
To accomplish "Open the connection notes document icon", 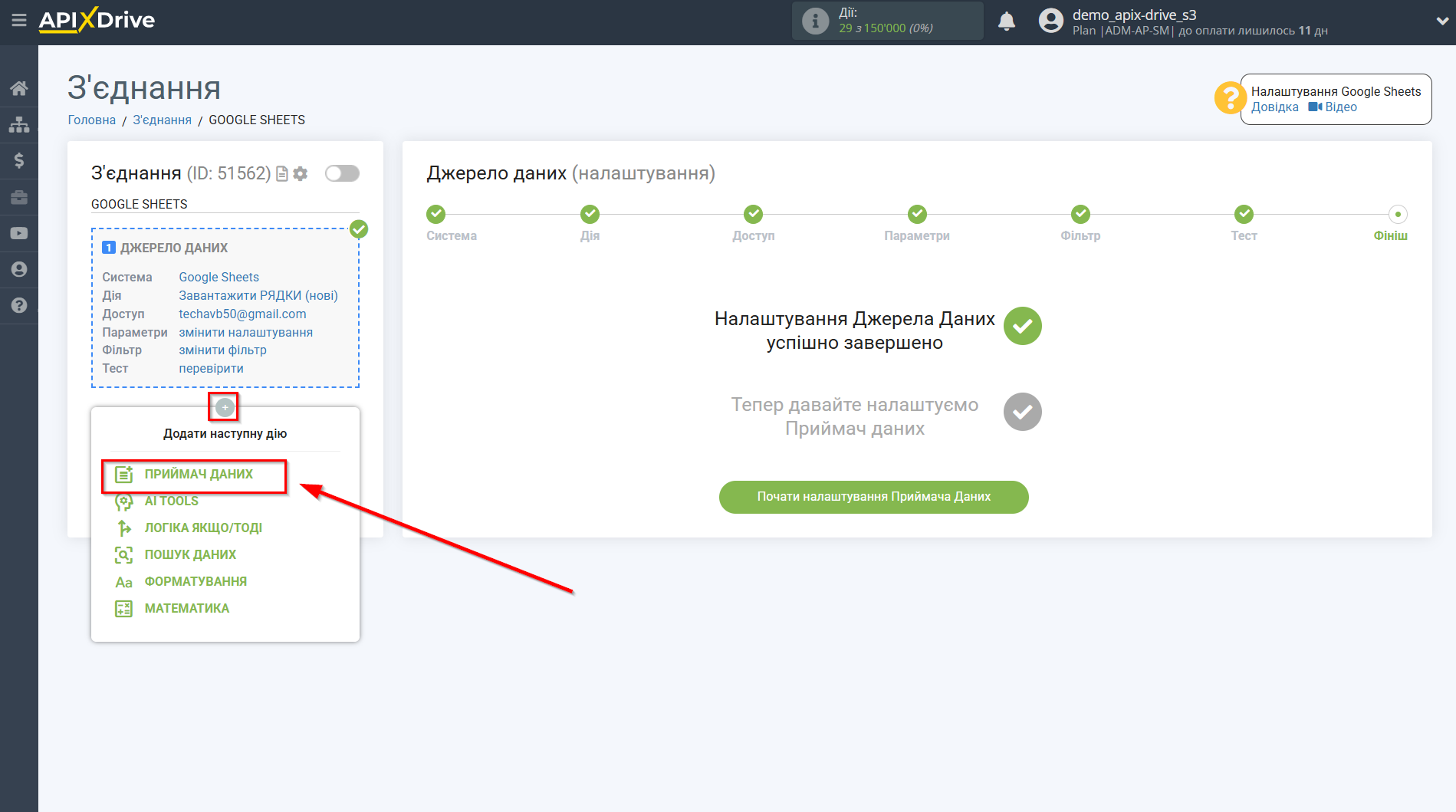I will point(282,174).
